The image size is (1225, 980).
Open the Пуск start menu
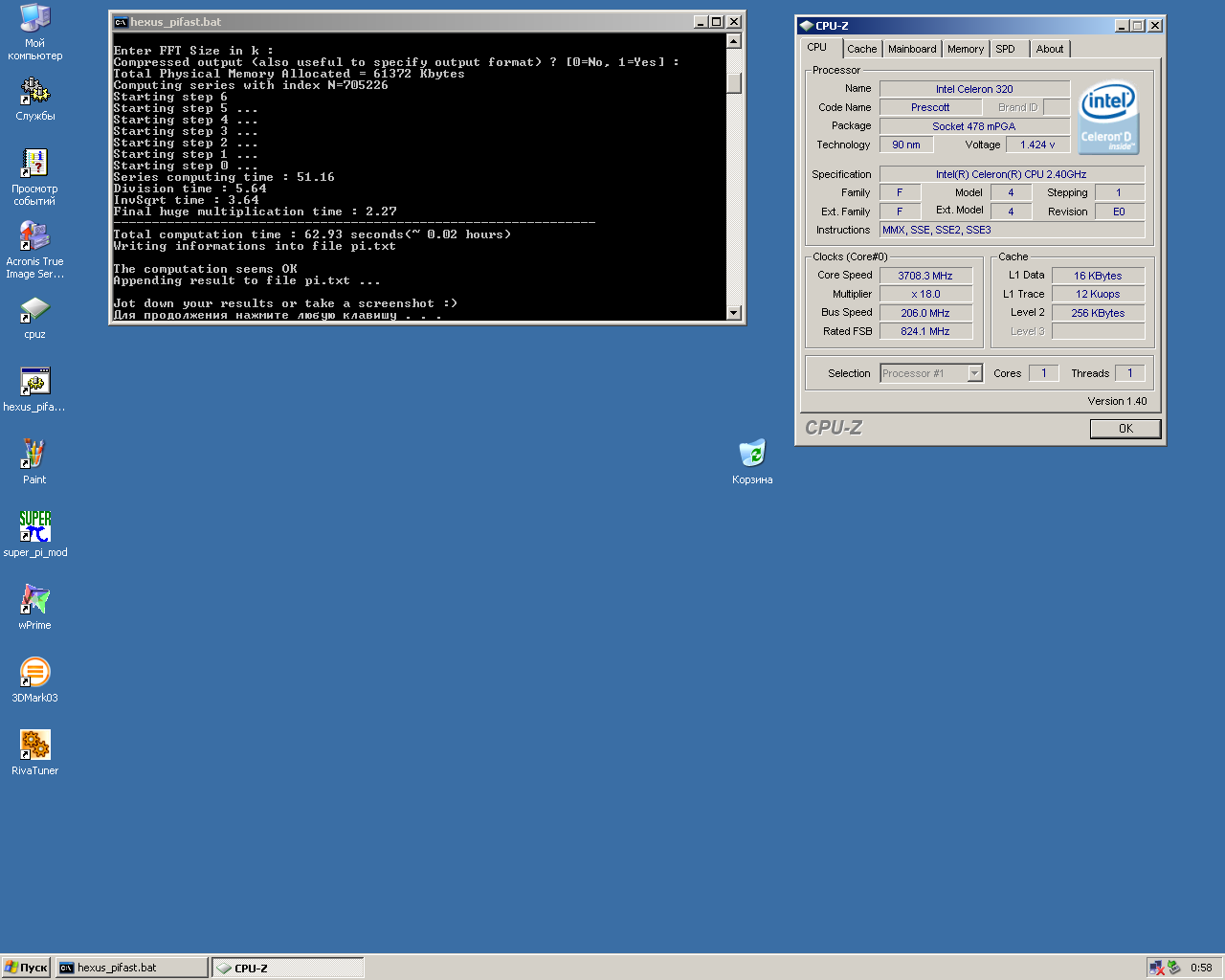tap(26, 968)
